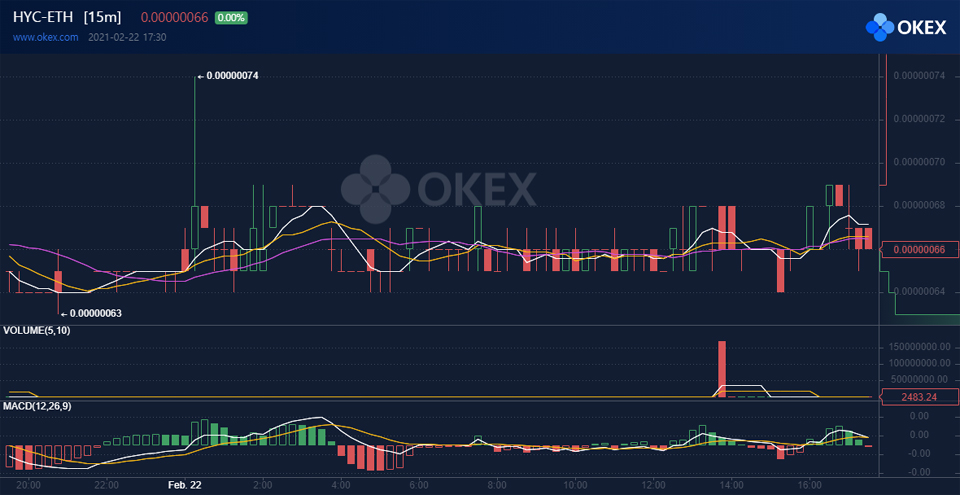Open the www.okex.com link
This screenshot has width=960, height=495.
point(46,37)
